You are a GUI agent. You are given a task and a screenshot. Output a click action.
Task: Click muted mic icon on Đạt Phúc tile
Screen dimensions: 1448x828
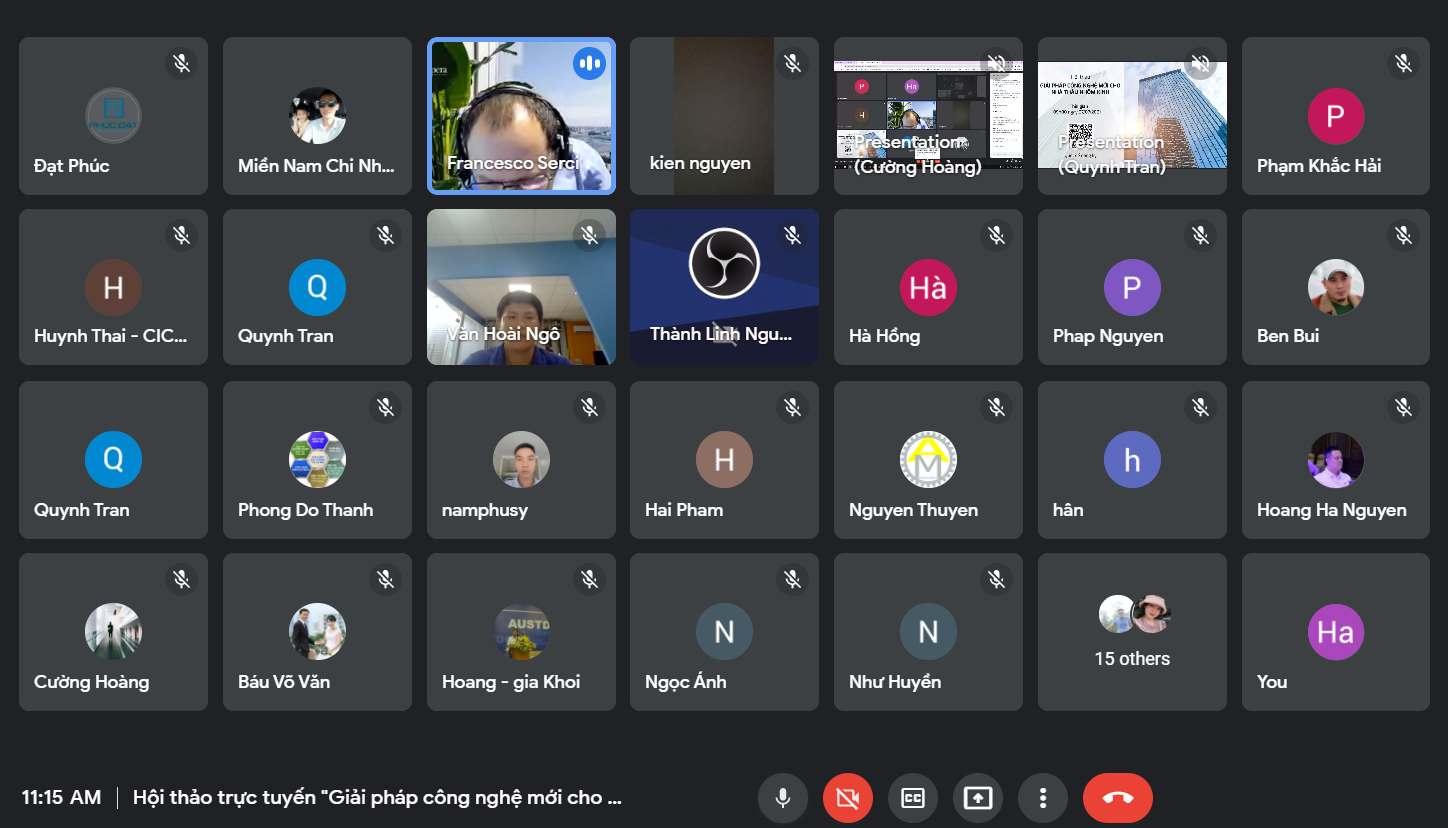tap(181, 64)
